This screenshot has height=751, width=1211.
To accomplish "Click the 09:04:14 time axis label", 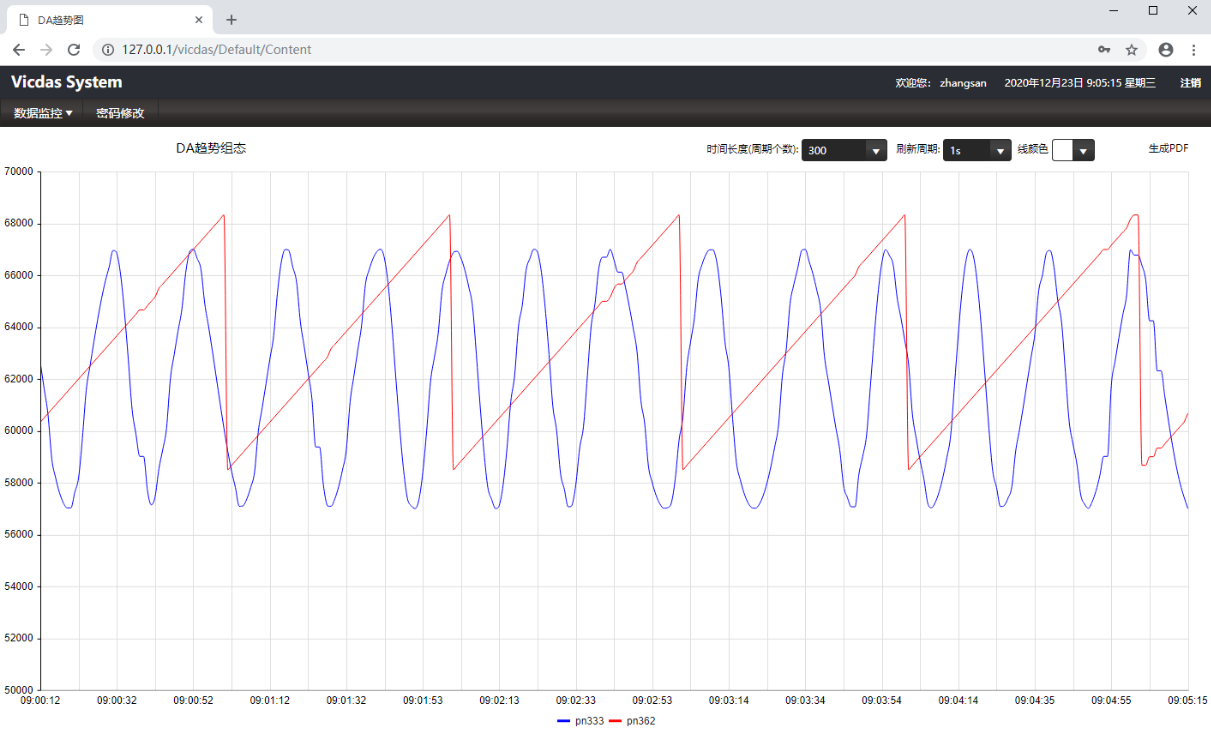I will [x=958, y=701].
